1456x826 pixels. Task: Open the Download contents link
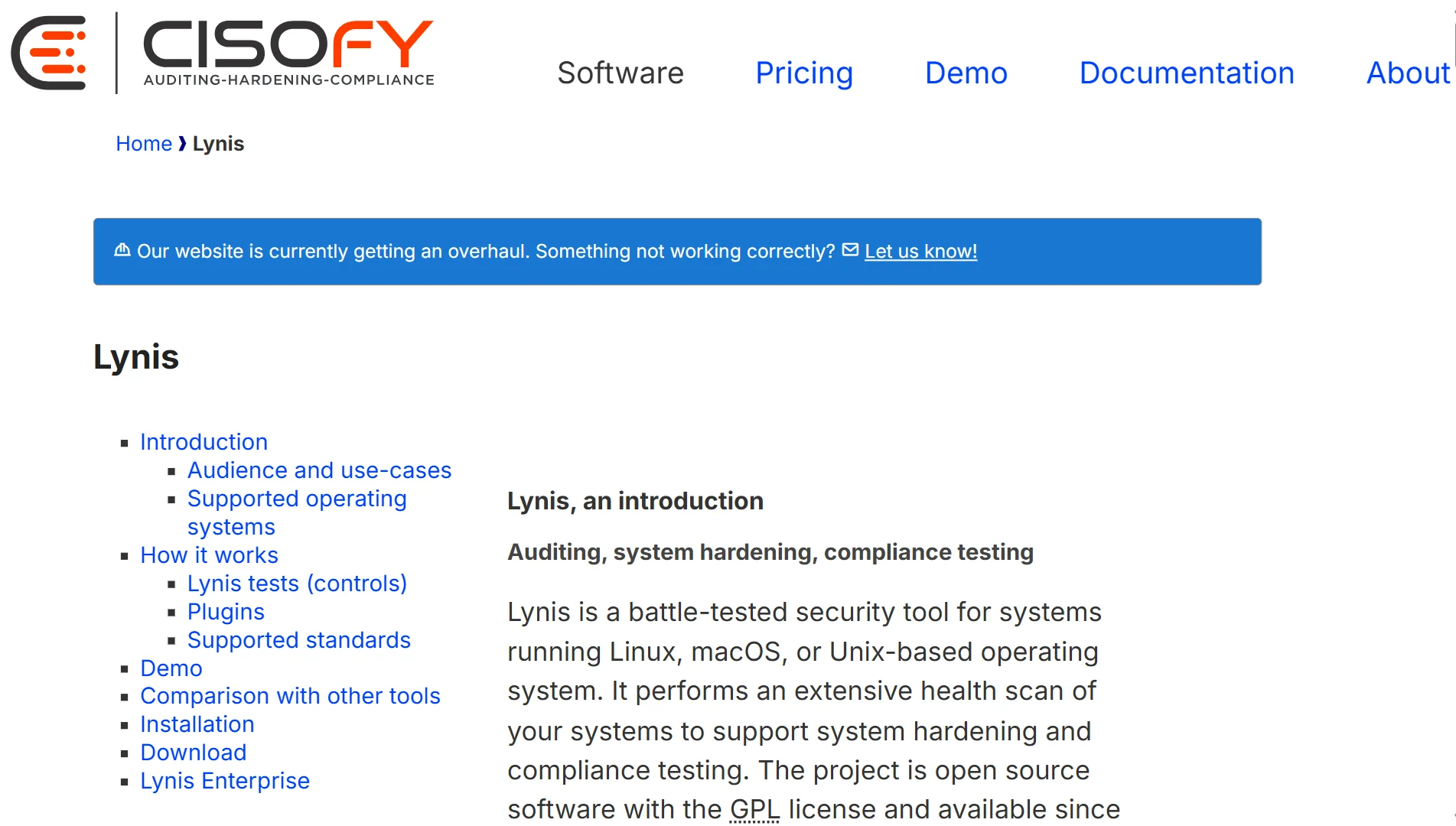pos(193,753)
